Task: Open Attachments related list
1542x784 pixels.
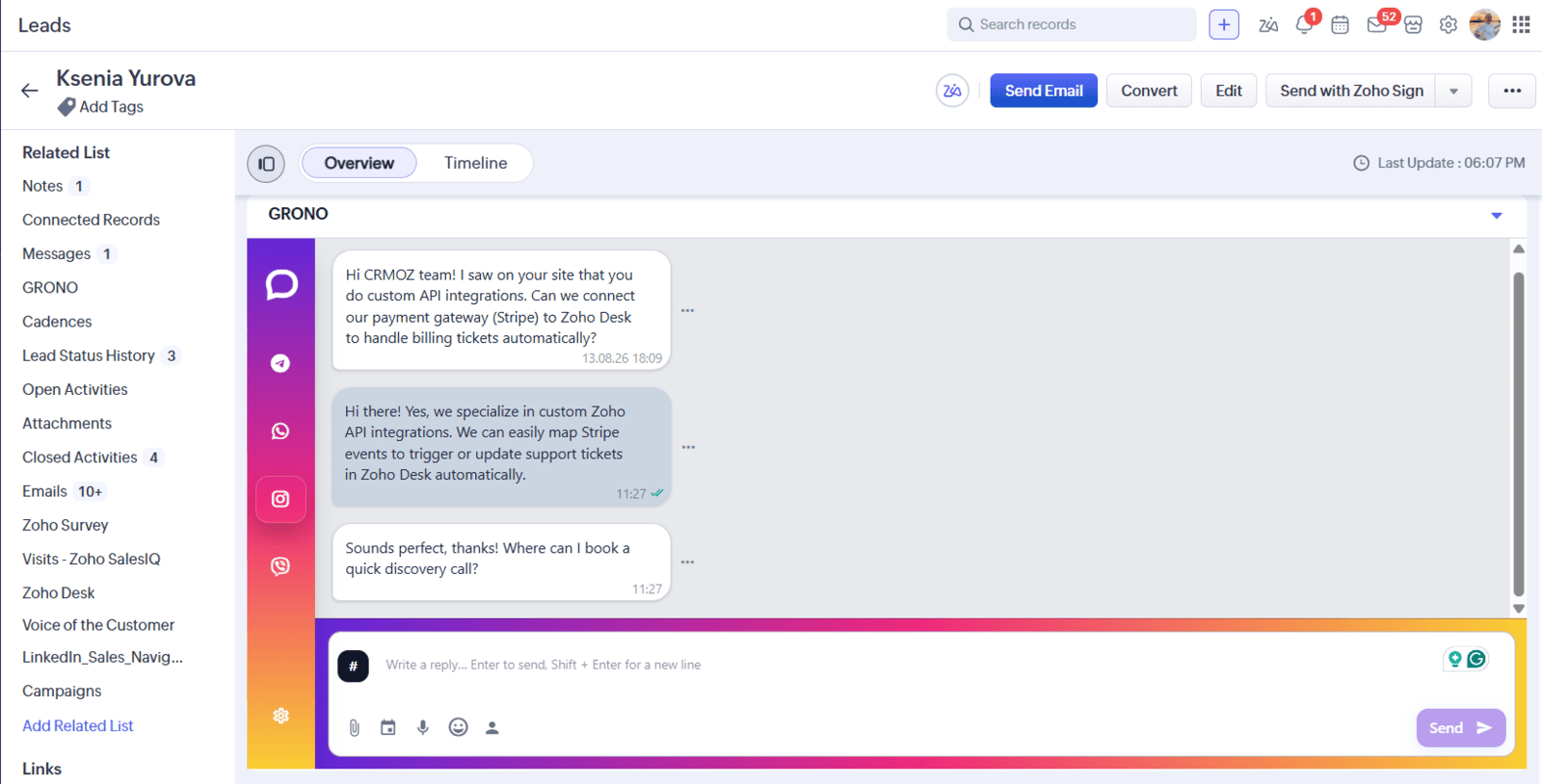Action: 67,424
